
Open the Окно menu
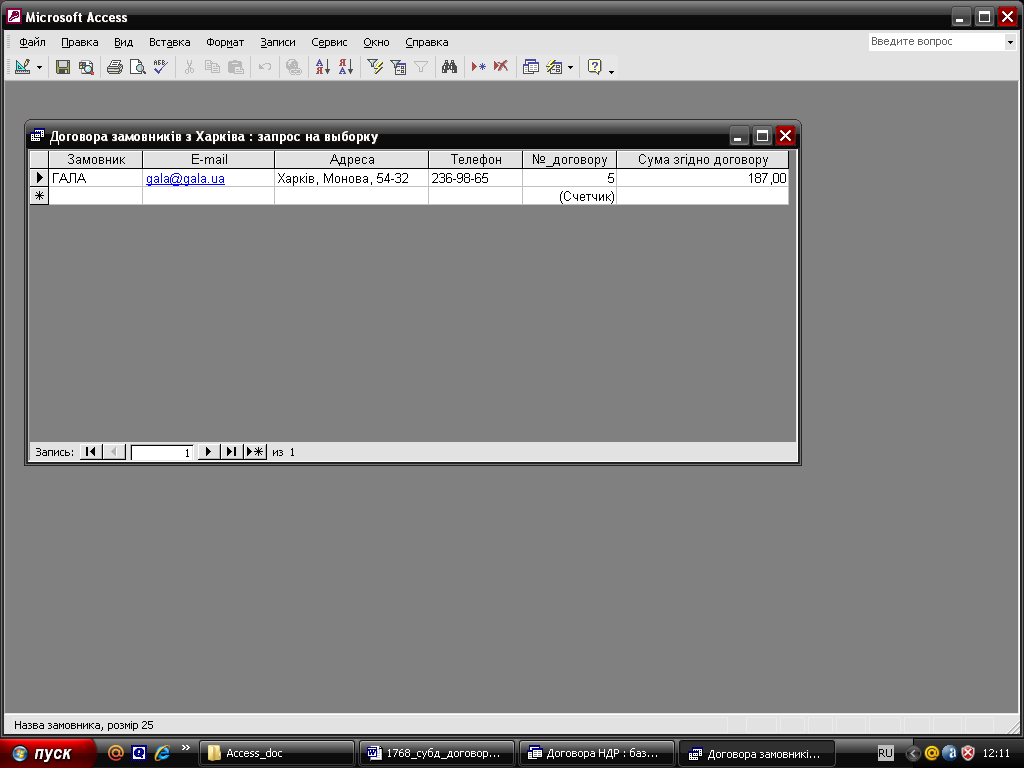376,42
